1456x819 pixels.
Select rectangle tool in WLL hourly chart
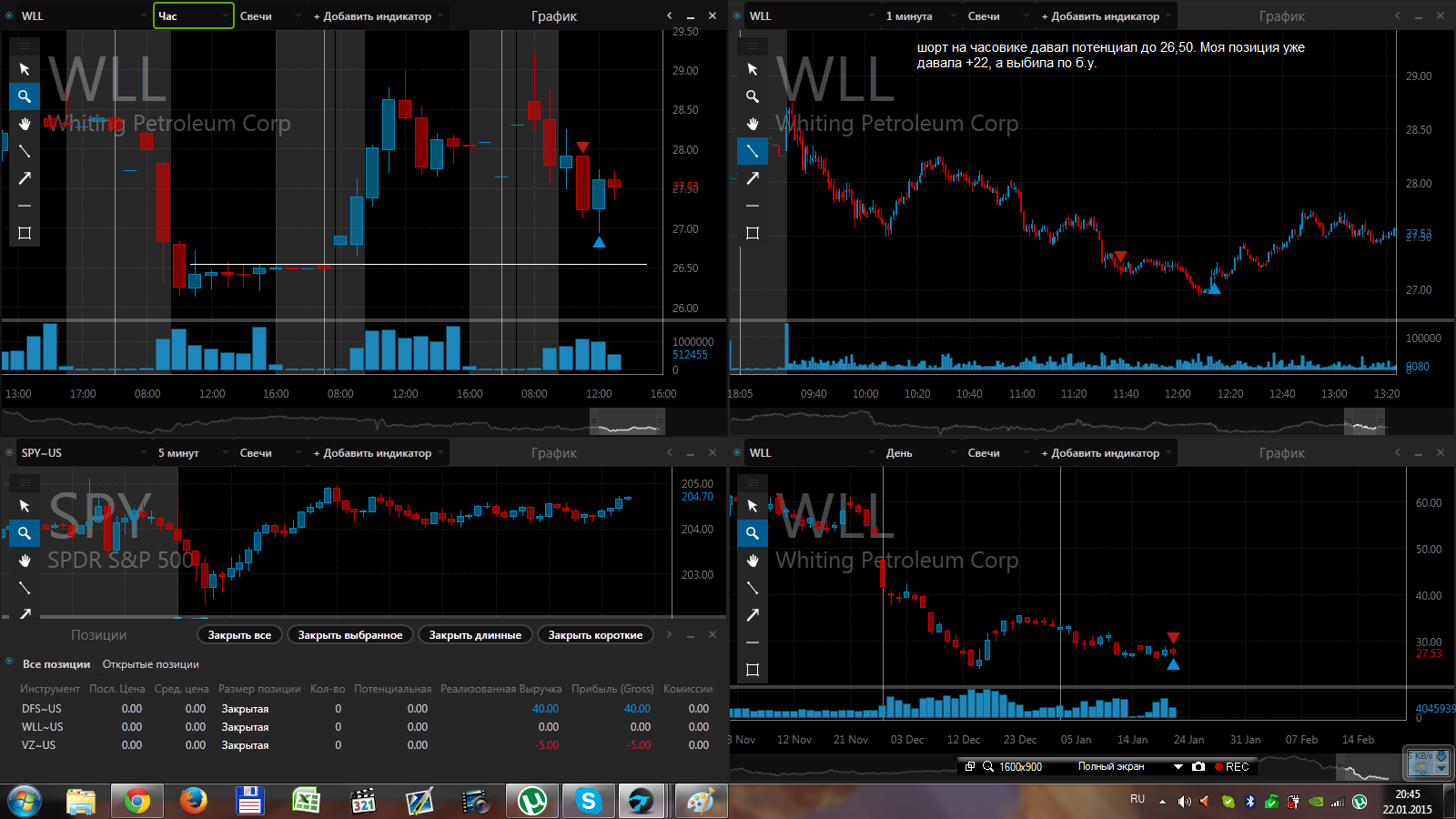click(25, 233)
